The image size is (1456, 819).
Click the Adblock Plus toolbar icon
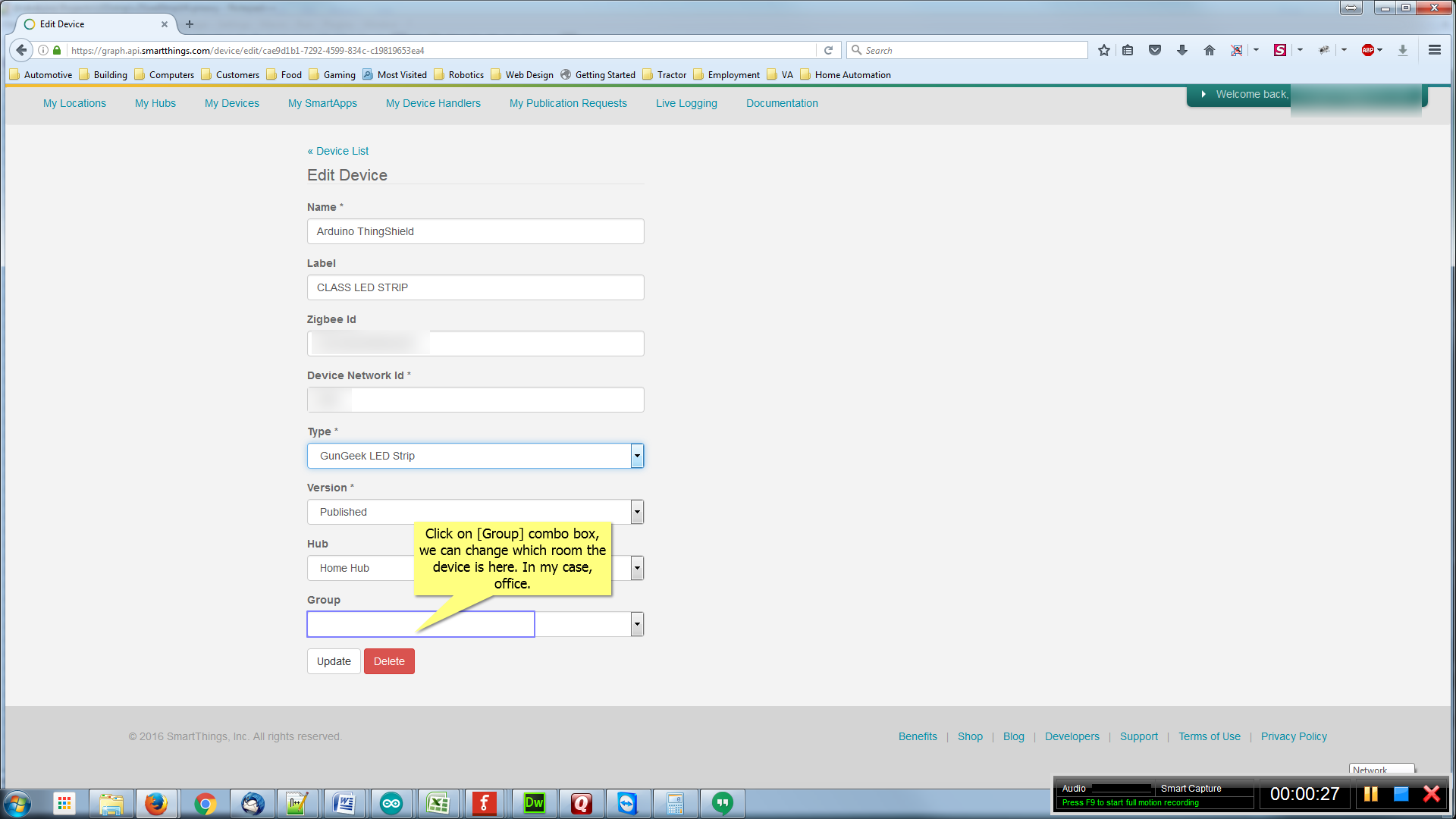click(x=1367, y=50)
